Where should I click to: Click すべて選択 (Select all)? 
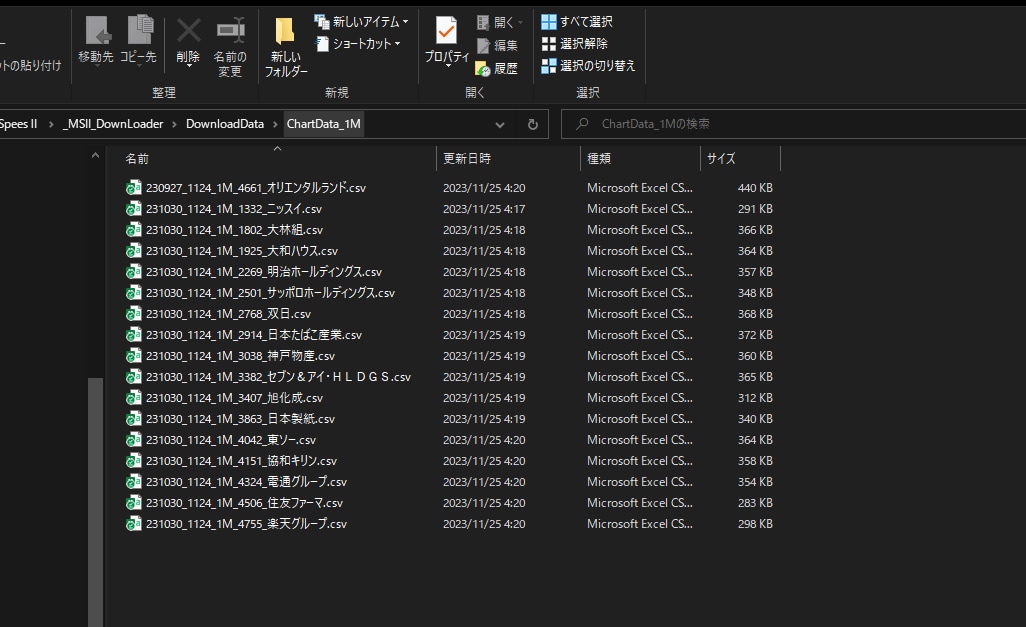[x=577, y=22]
